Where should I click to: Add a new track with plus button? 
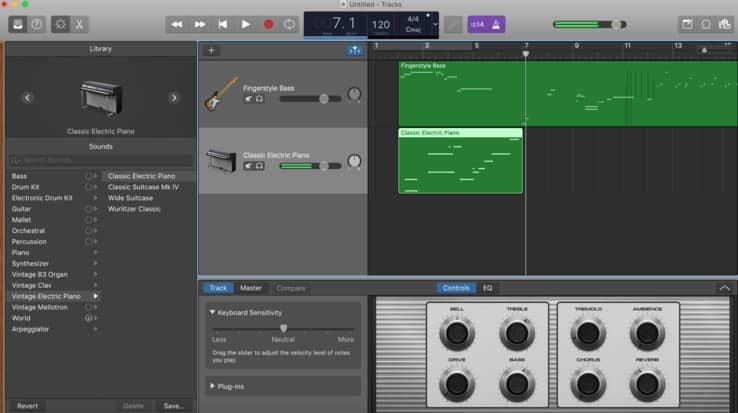(211, 51)
